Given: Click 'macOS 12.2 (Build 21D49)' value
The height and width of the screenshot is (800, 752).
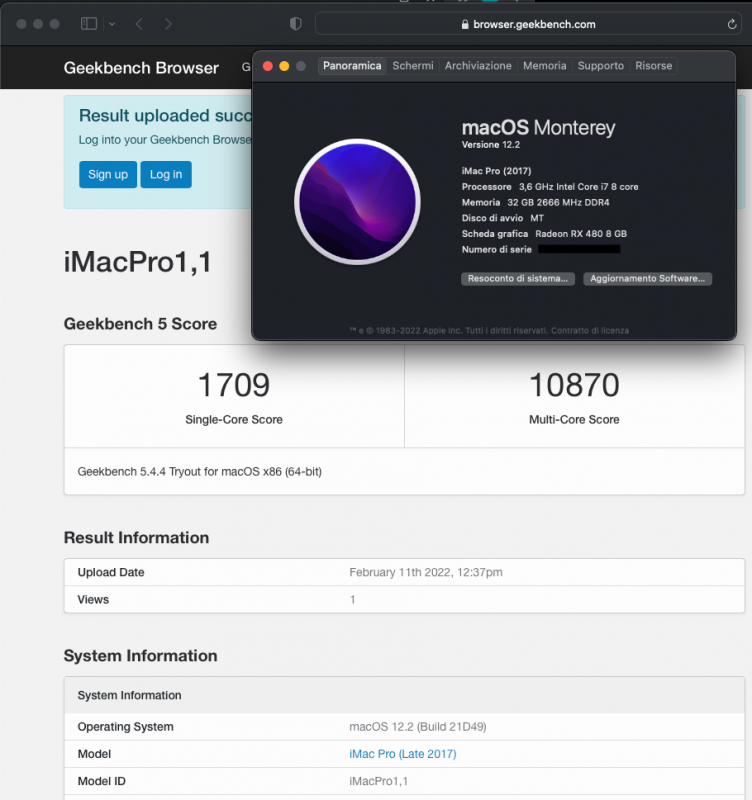Looking at the screenshot, I should [418, 727].
